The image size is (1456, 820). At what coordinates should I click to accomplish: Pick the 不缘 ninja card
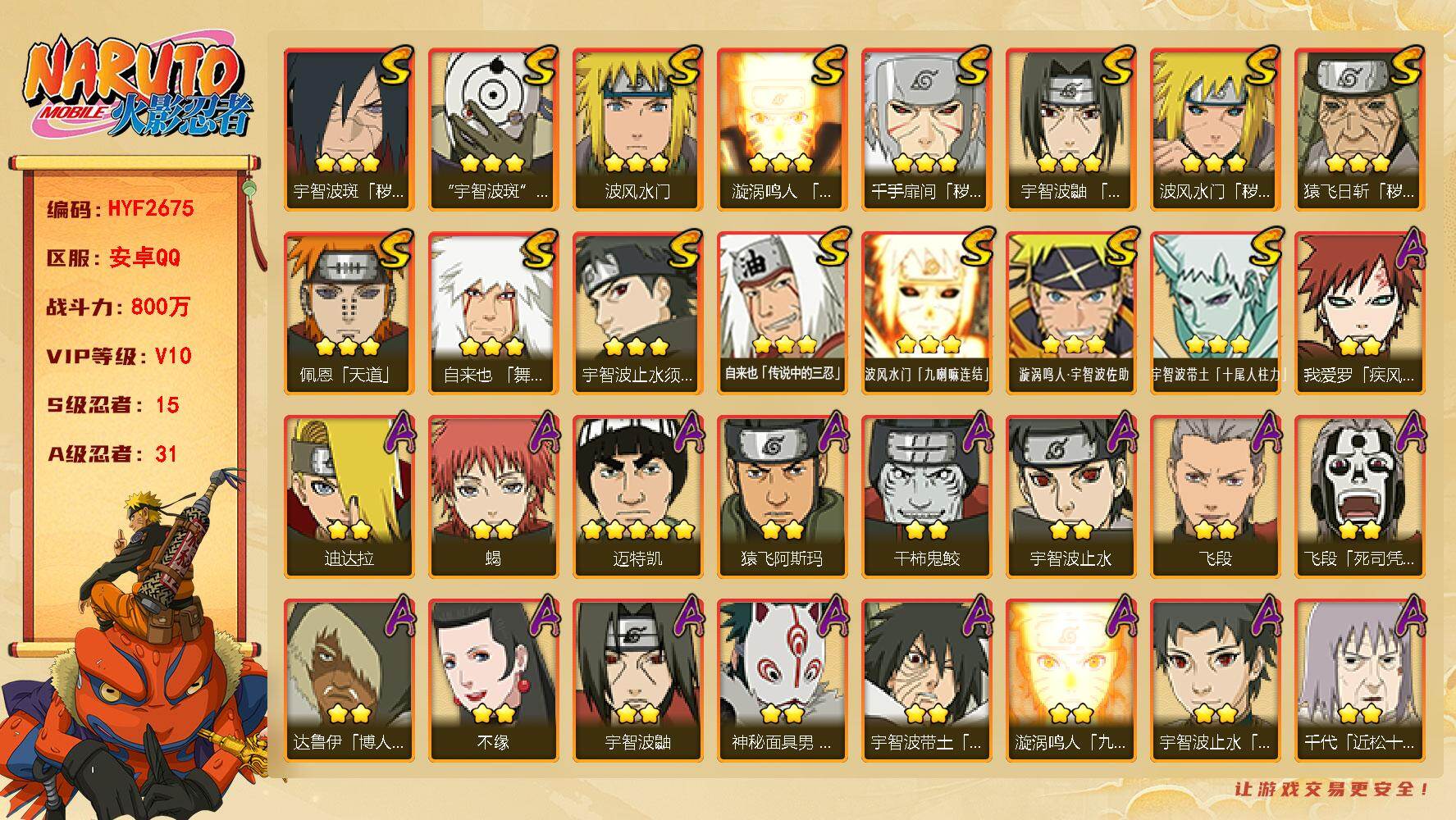pyautogui.click(x=494, y=680)
